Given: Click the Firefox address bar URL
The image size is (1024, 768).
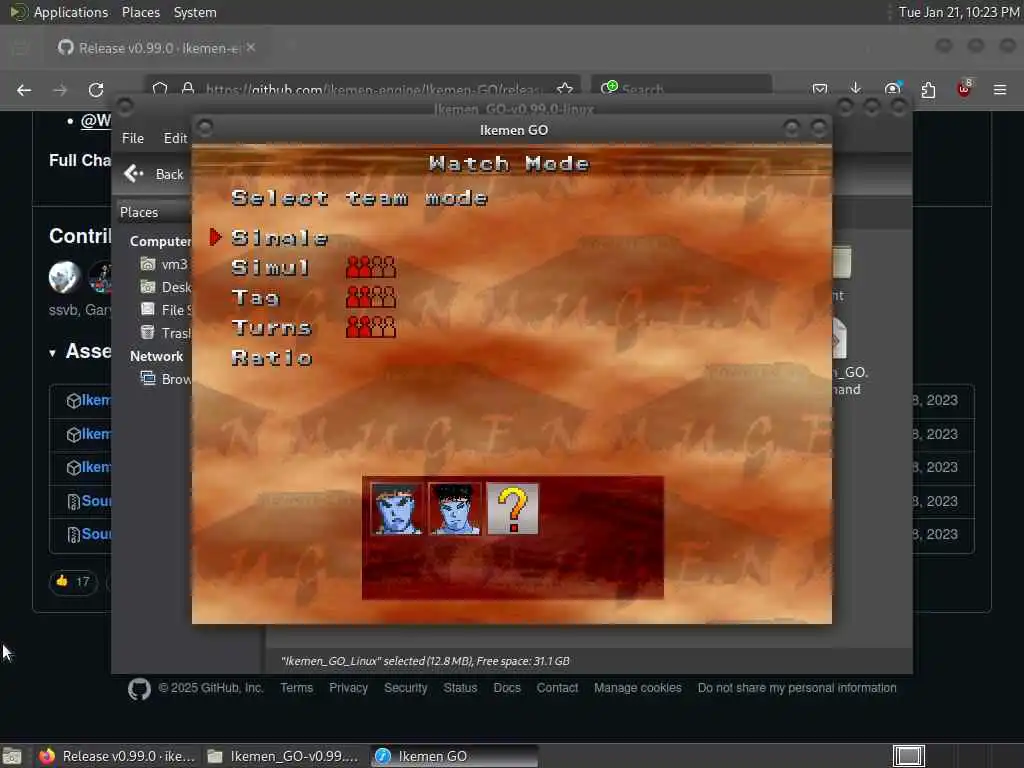Looking at the screenshot, I should pos(372,89).
